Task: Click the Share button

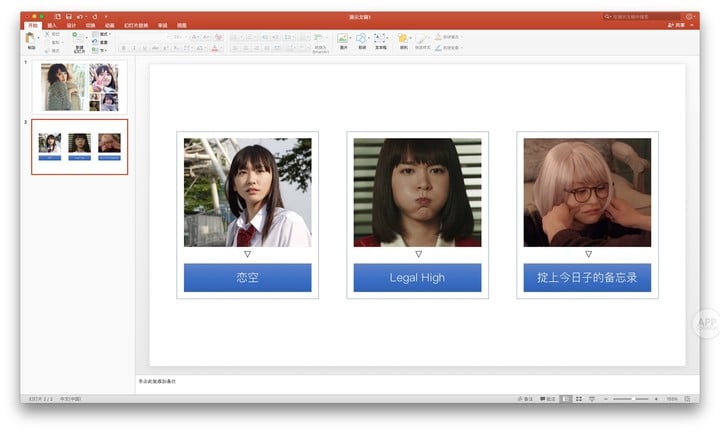Action: [x=676, y=25]
